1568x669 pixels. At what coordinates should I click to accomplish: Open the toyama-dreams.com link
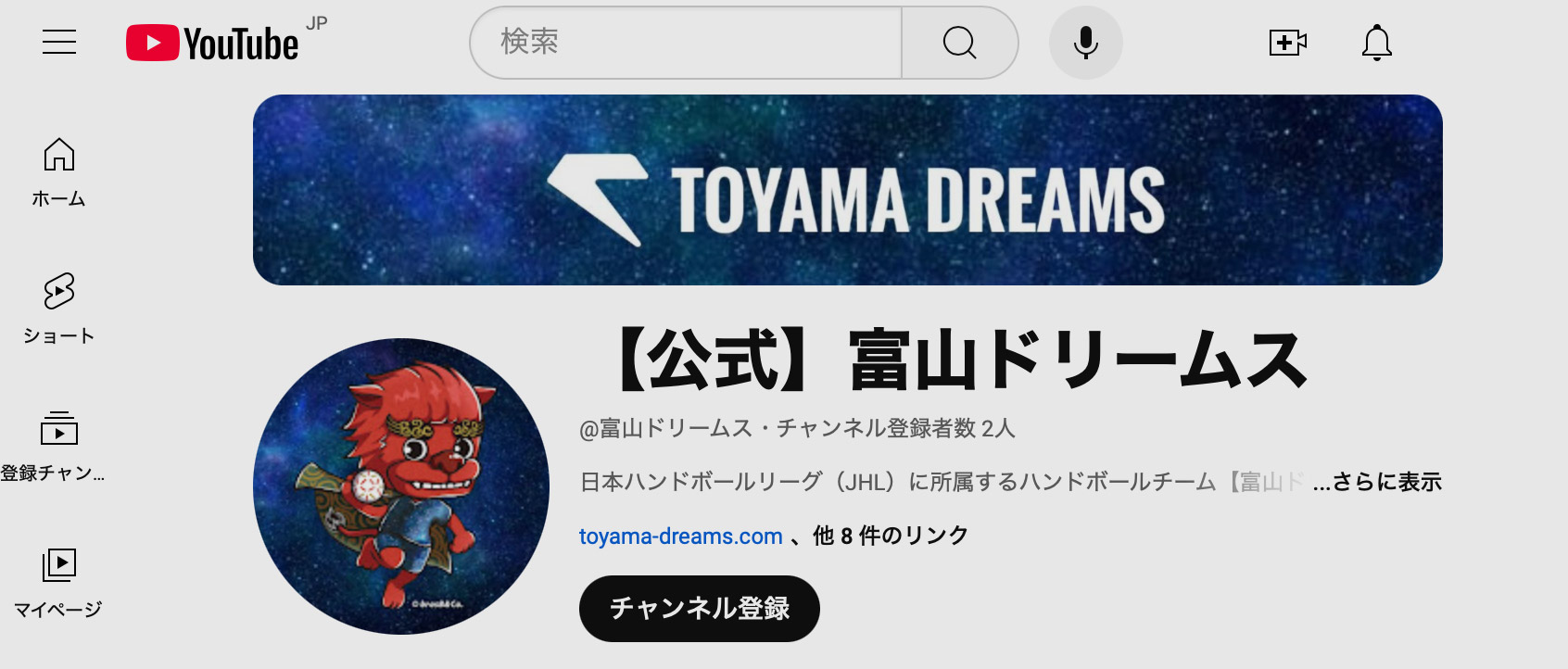[681, 536]
